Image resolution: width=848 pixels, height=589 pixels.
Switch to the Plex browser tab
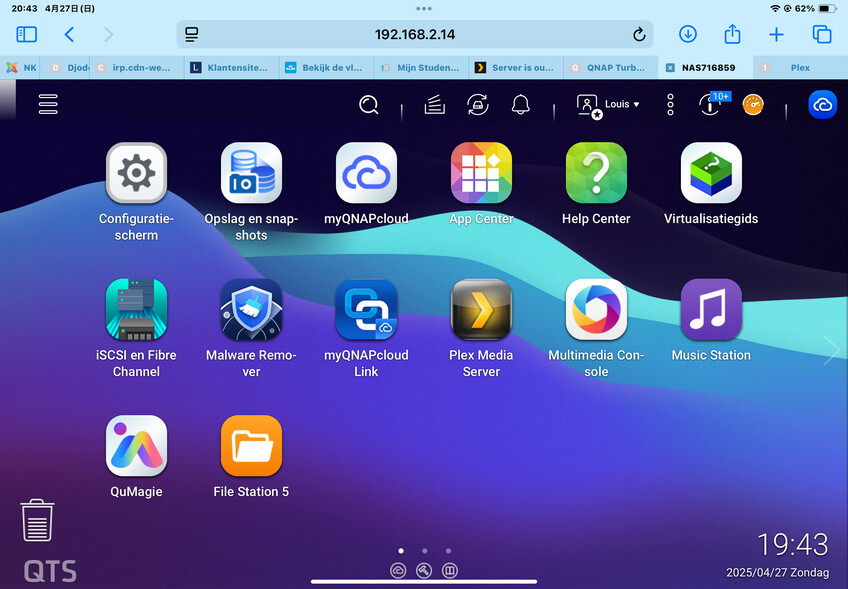click(x=800, y=68)
